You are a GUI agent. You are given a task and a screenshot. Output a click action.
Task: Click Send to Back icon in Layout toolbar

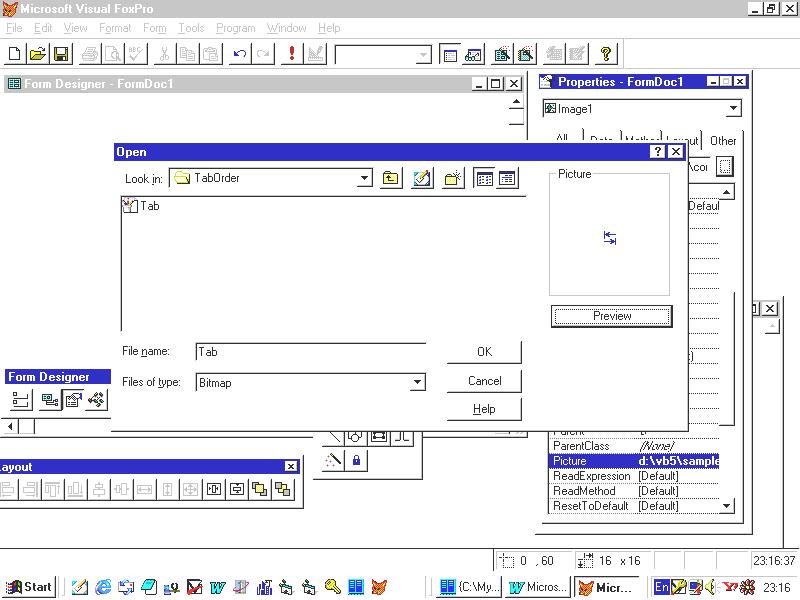point(283,489)
